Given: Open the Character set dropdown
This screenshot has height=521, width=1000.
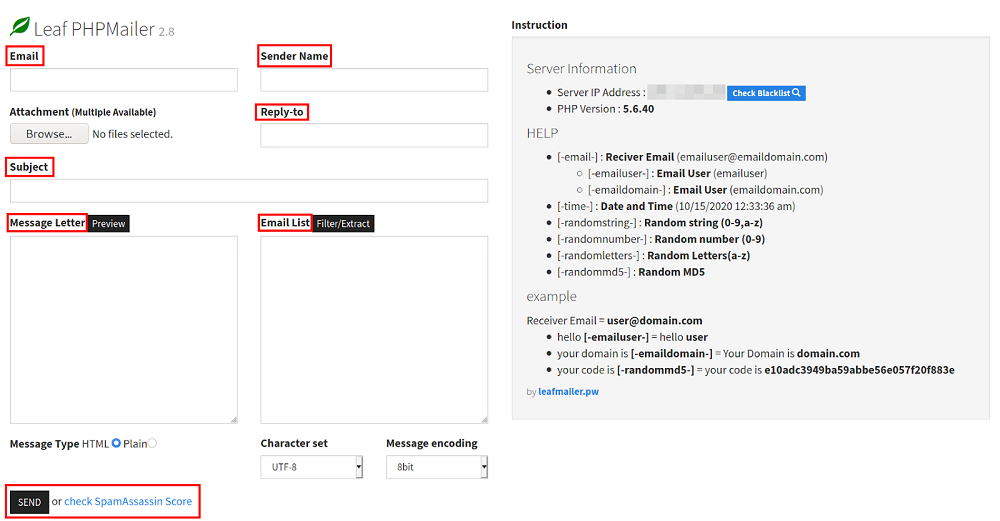Looking at the screenshot, I should point(313,467).
